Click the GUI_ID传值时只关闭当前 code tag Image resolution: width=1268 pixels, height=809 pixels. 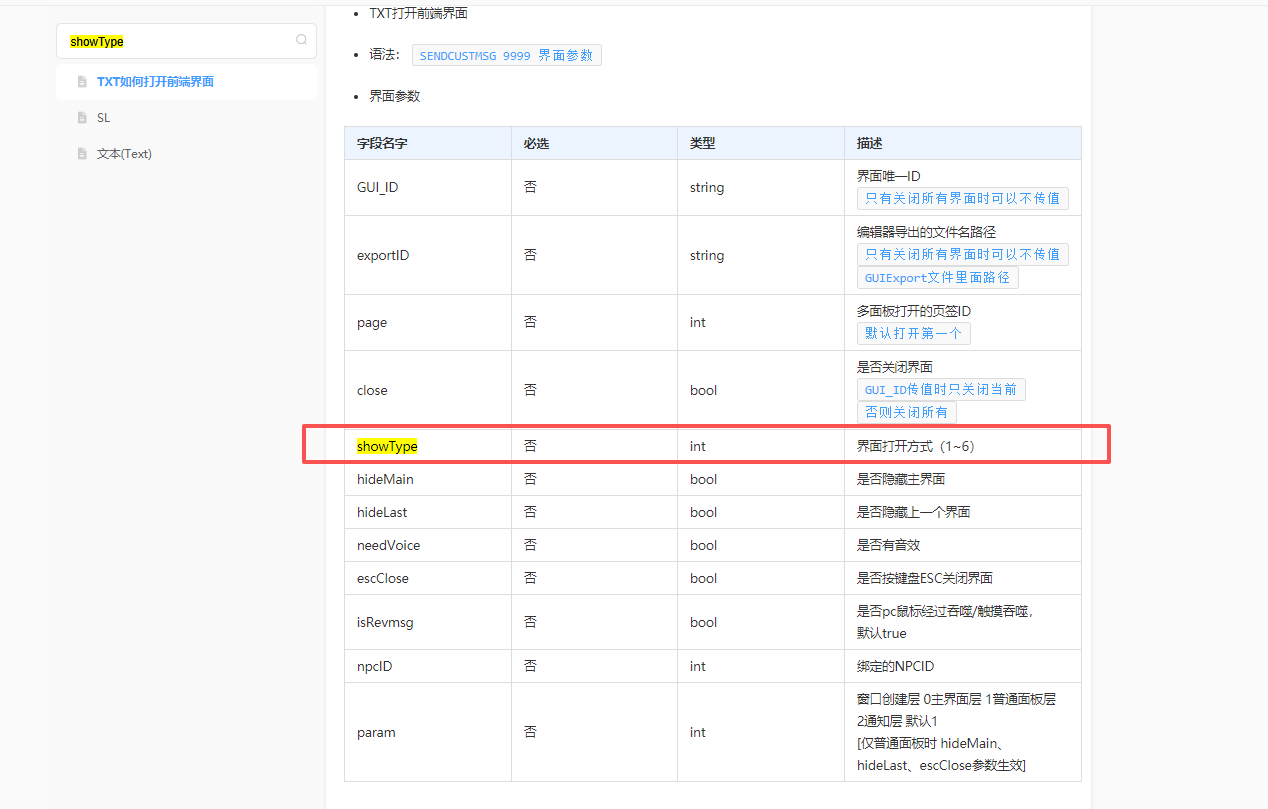[x=940, y=389]
